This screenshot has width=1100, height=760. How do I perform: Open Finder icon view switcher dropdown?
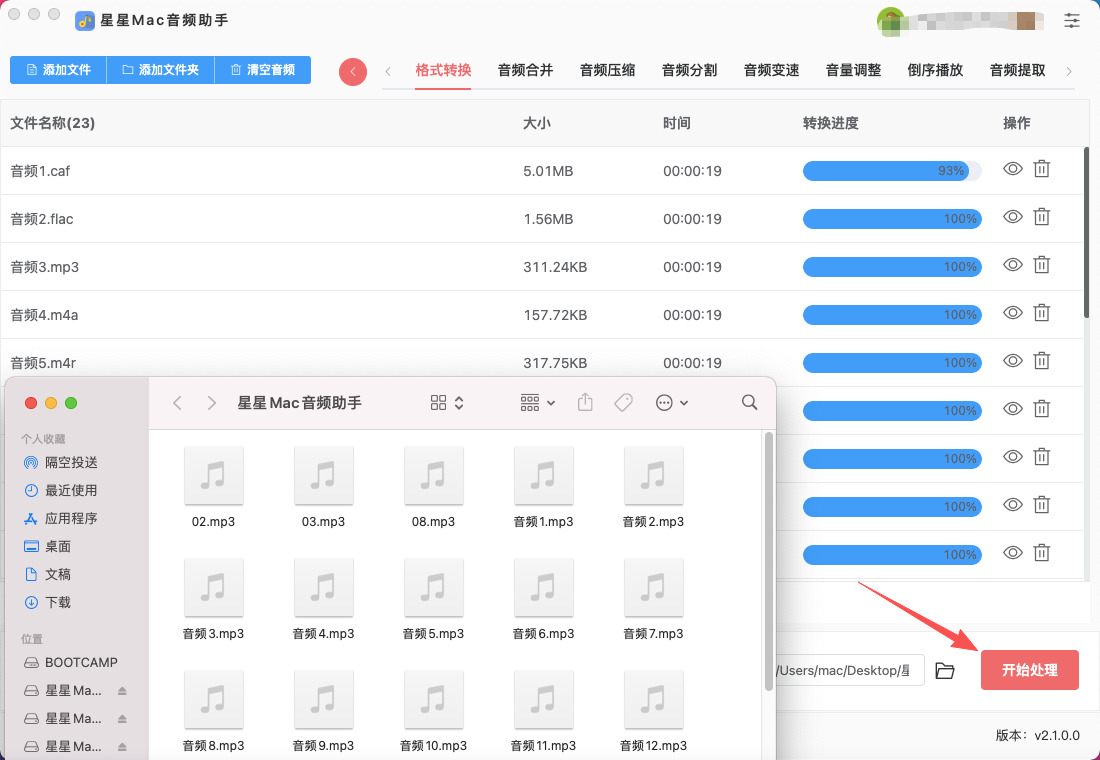pos(447,402)
